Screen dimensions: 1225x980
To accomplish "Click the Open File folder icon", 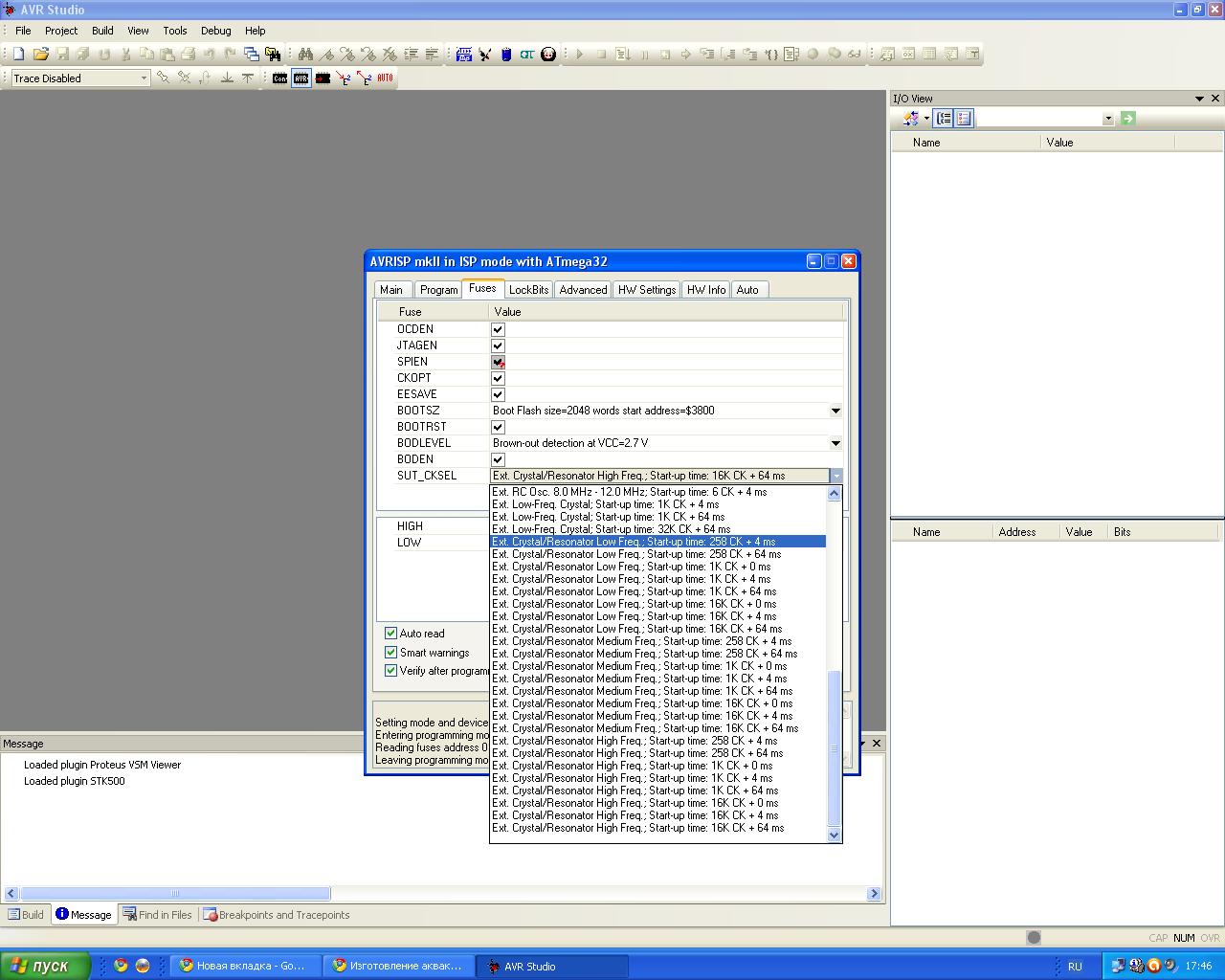I will point(40,55).
